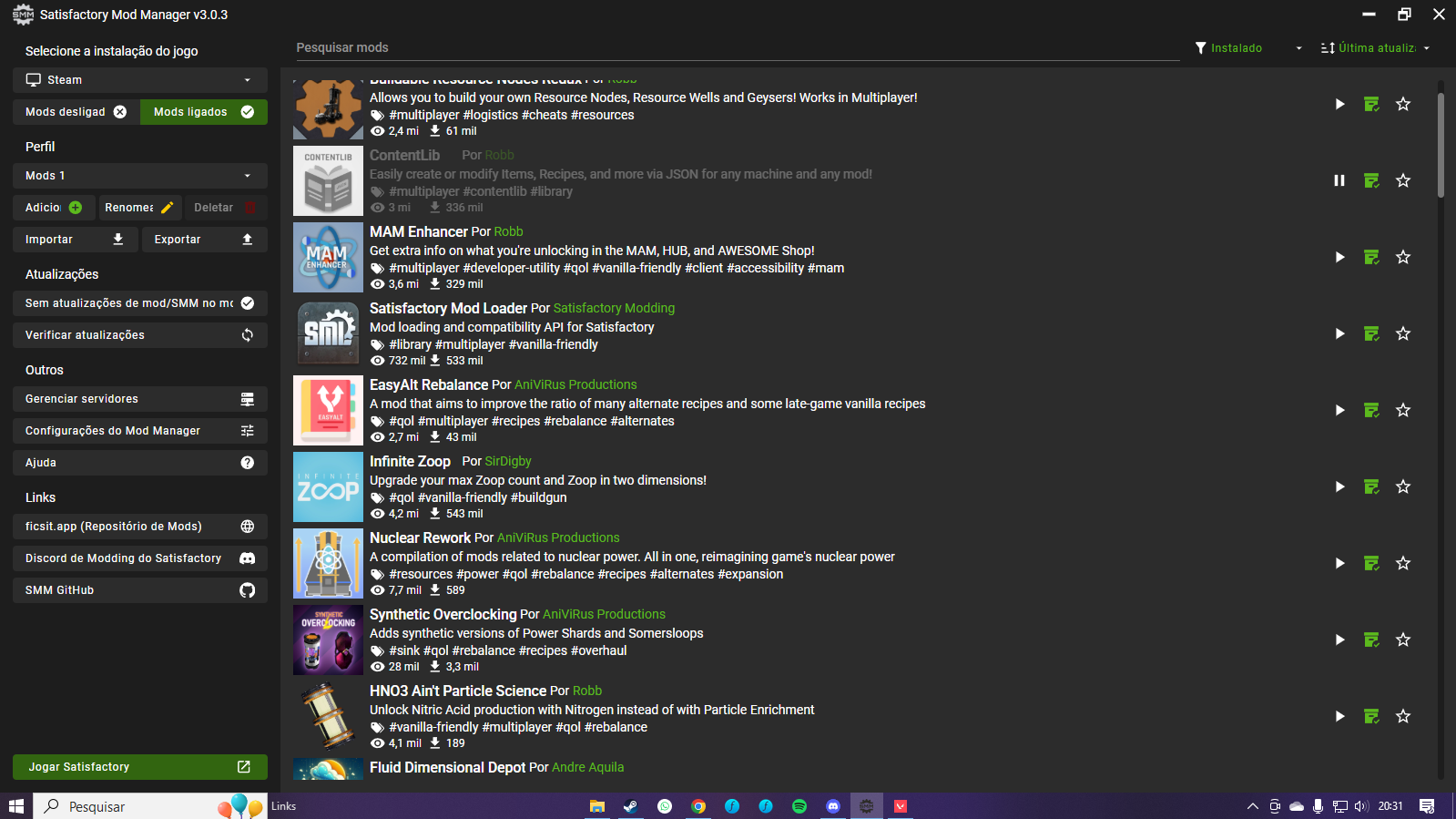Open Discord from the taskbar
The image size is (1456, 819).
(x=833, y=806)
